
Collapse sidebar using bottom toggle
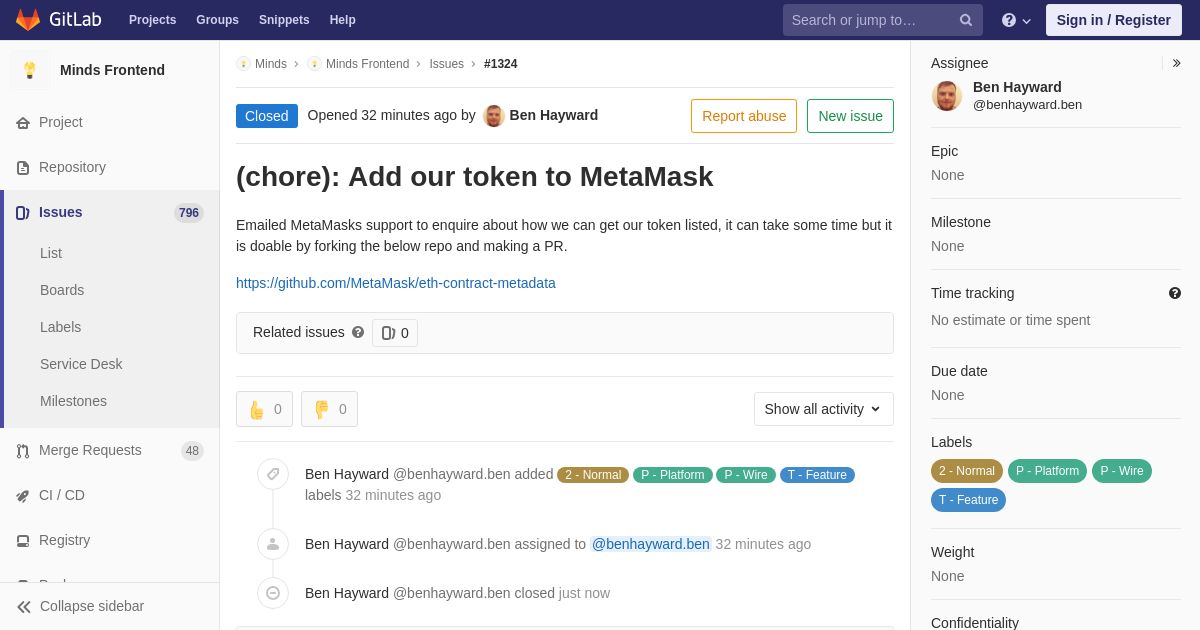pos(80,606)
